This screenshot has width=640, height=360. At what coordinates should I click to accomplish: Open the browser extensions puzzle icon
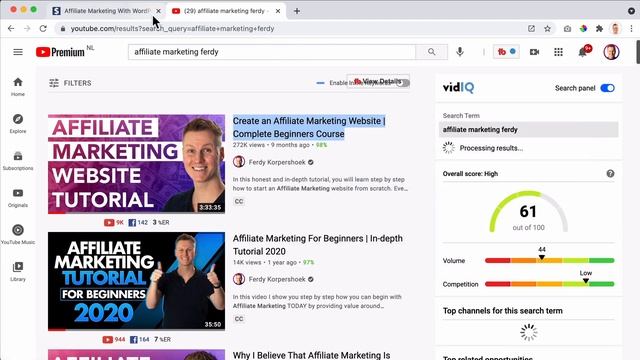[x=599, y=29]
